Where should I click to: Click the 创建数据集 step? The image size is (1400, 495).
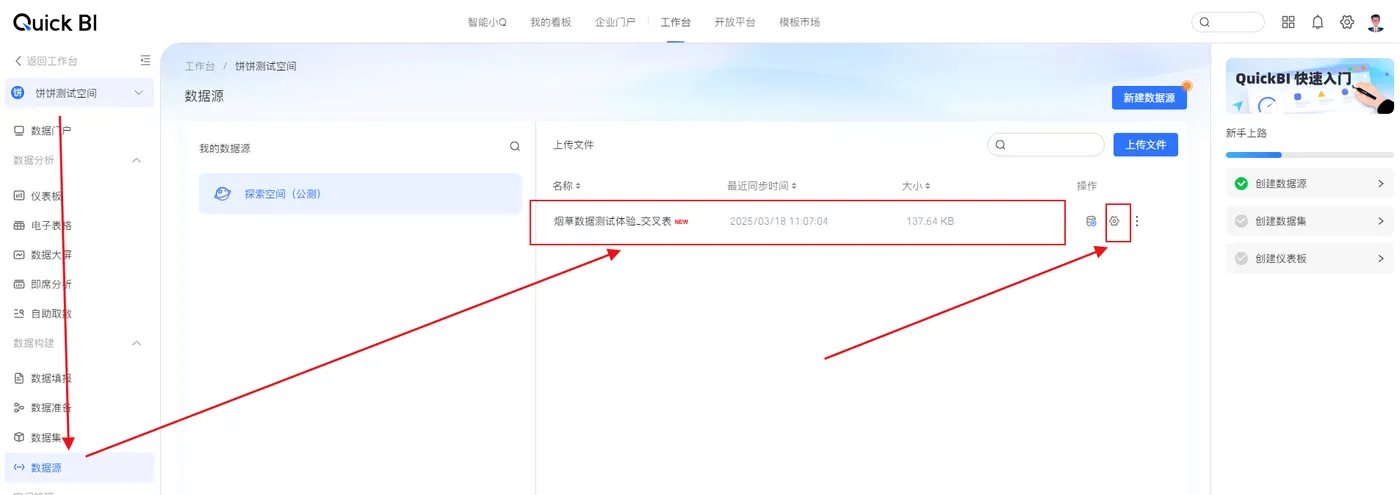coord(1310,221)
